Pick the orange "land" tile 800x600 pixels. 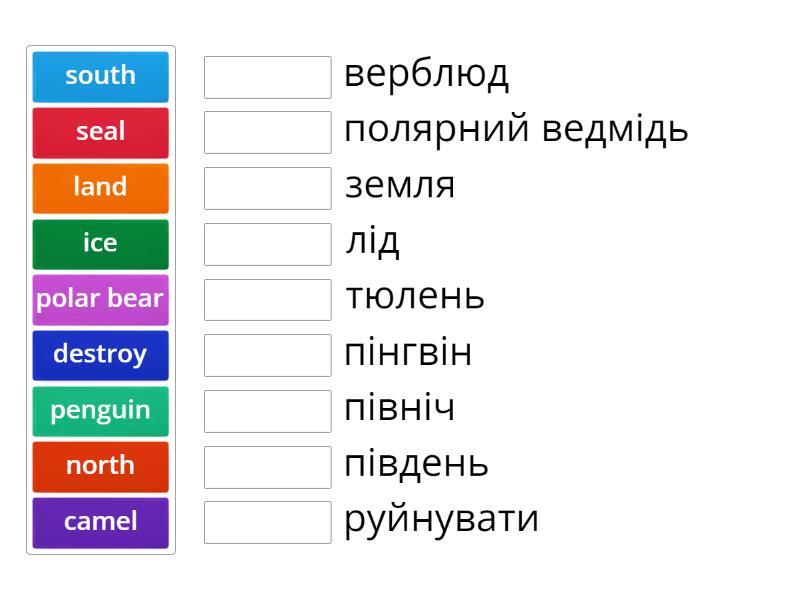pyautogui.click(x=100, y=187)
